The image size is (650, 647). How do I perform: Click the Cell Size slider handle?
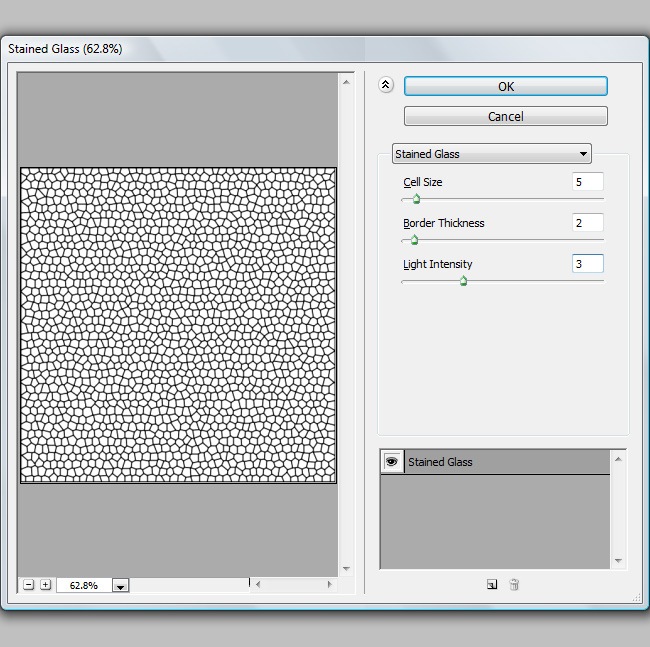tap(416, 199)
